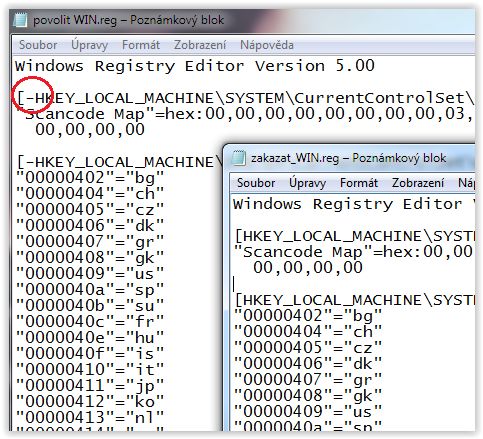This screenshot has height=439, width=483.
Task: Click the second [-HKEY_LOCAL_MACHINE line in back window
Action: pos(119,162)
